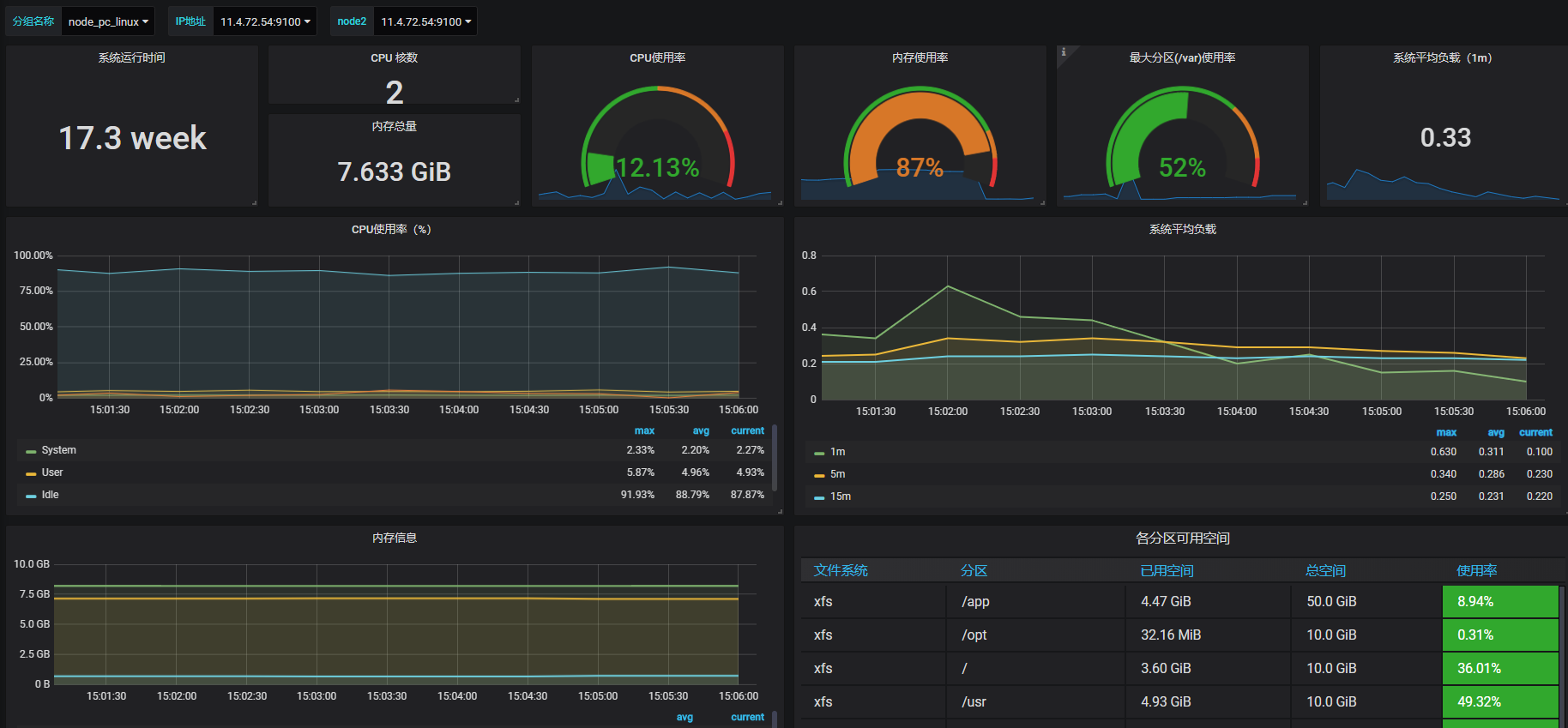Open the 内存使用率 gauge panel title
The width and height of the screenshot is (1568, 728).
pos(920,57)
